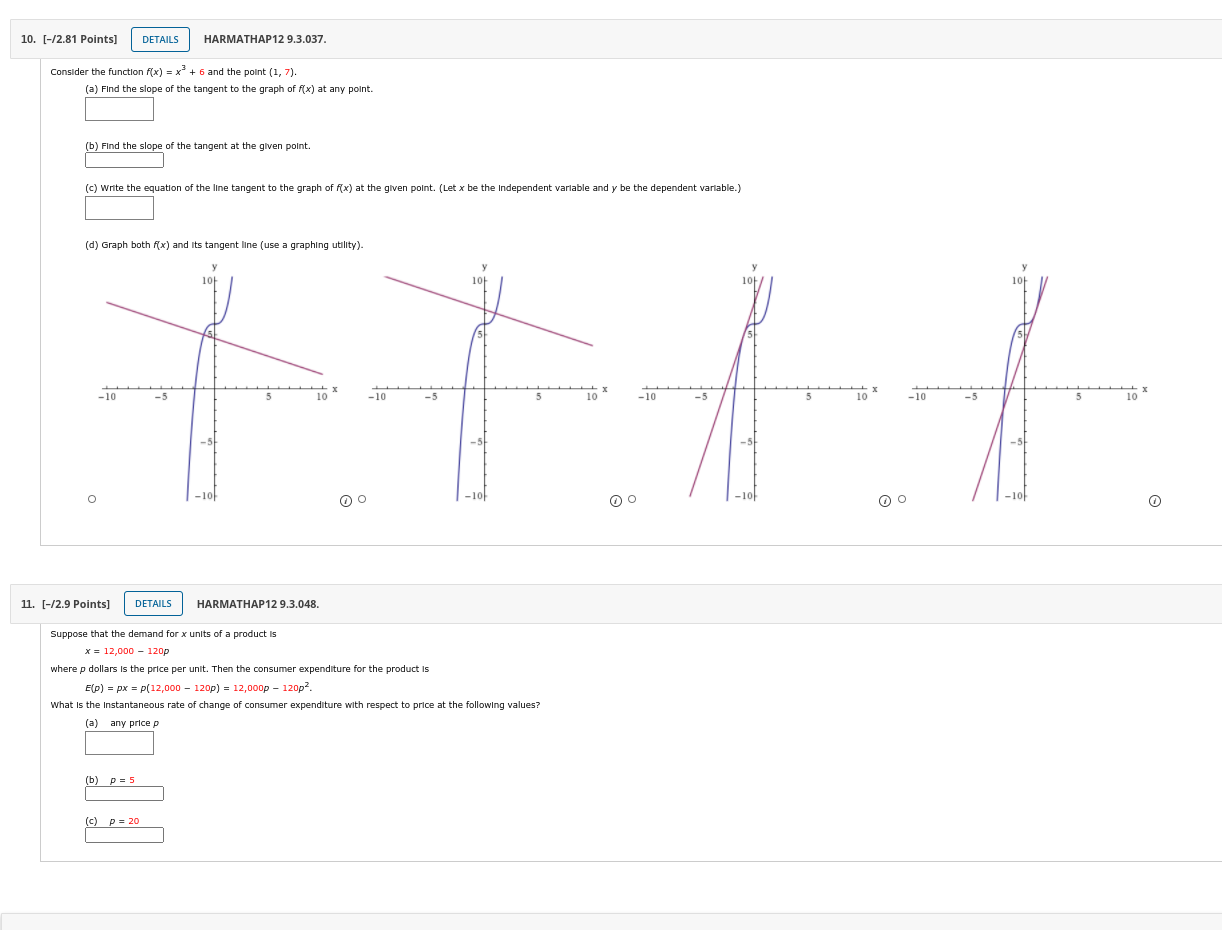
Task: Select the radio button for the fourth graph
Action: pyautogui.click(x=901, y=498)
